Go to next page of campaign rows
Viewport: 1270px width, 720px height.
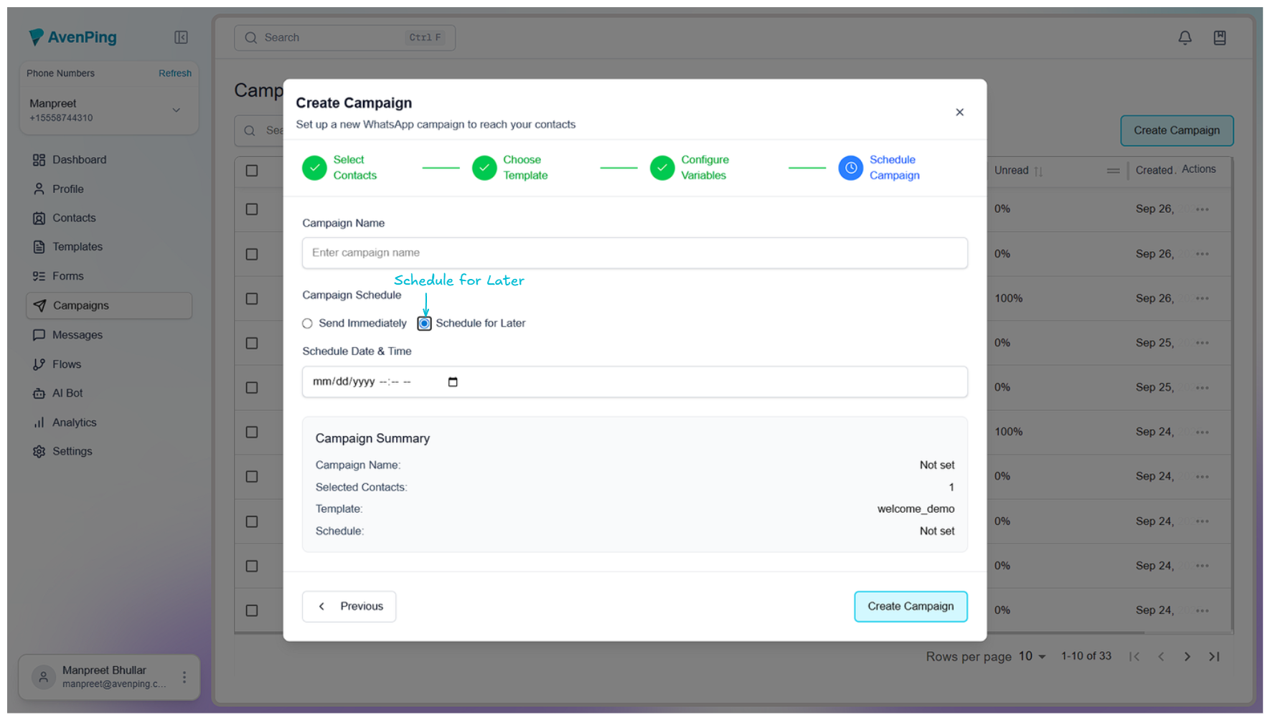point(1187,657)
